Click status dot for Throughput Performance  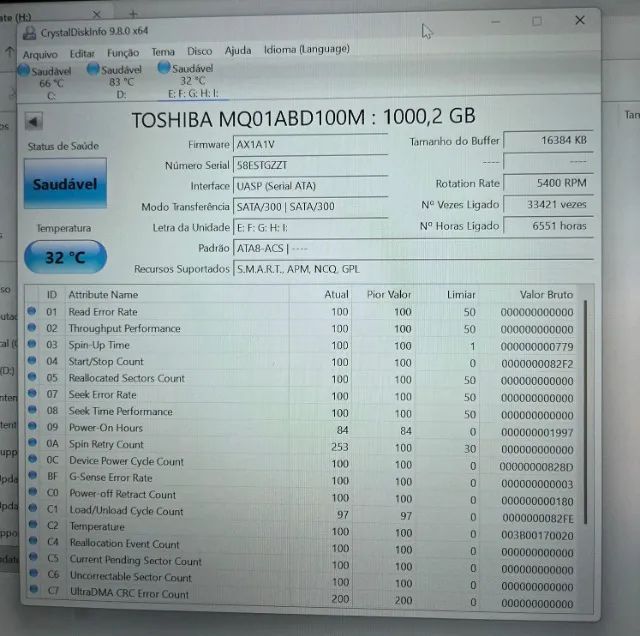tap(32, 327)
